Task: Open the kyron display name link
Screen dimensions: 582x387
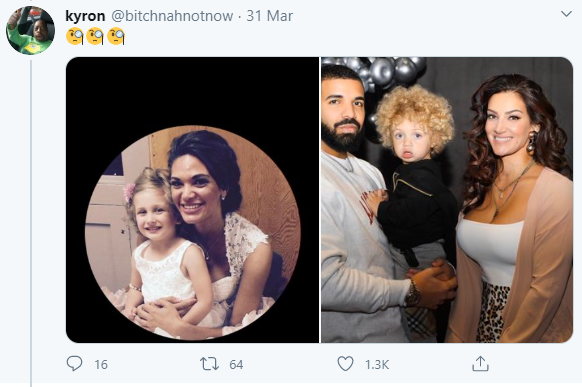Action: pos(85,16)
